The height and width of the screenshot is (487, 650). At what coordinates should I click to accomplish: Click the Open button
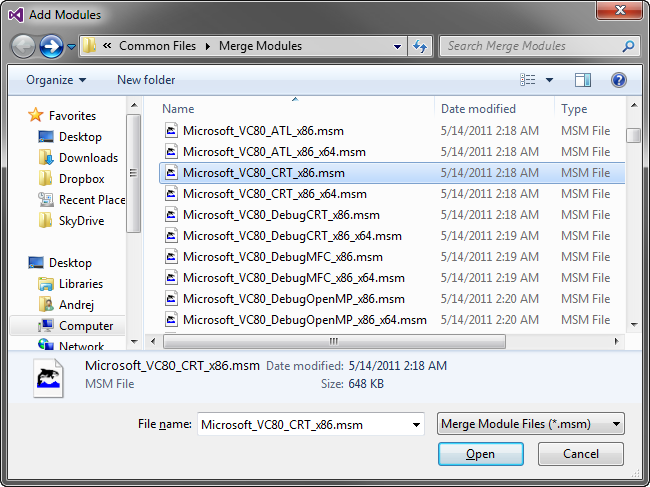480,454
